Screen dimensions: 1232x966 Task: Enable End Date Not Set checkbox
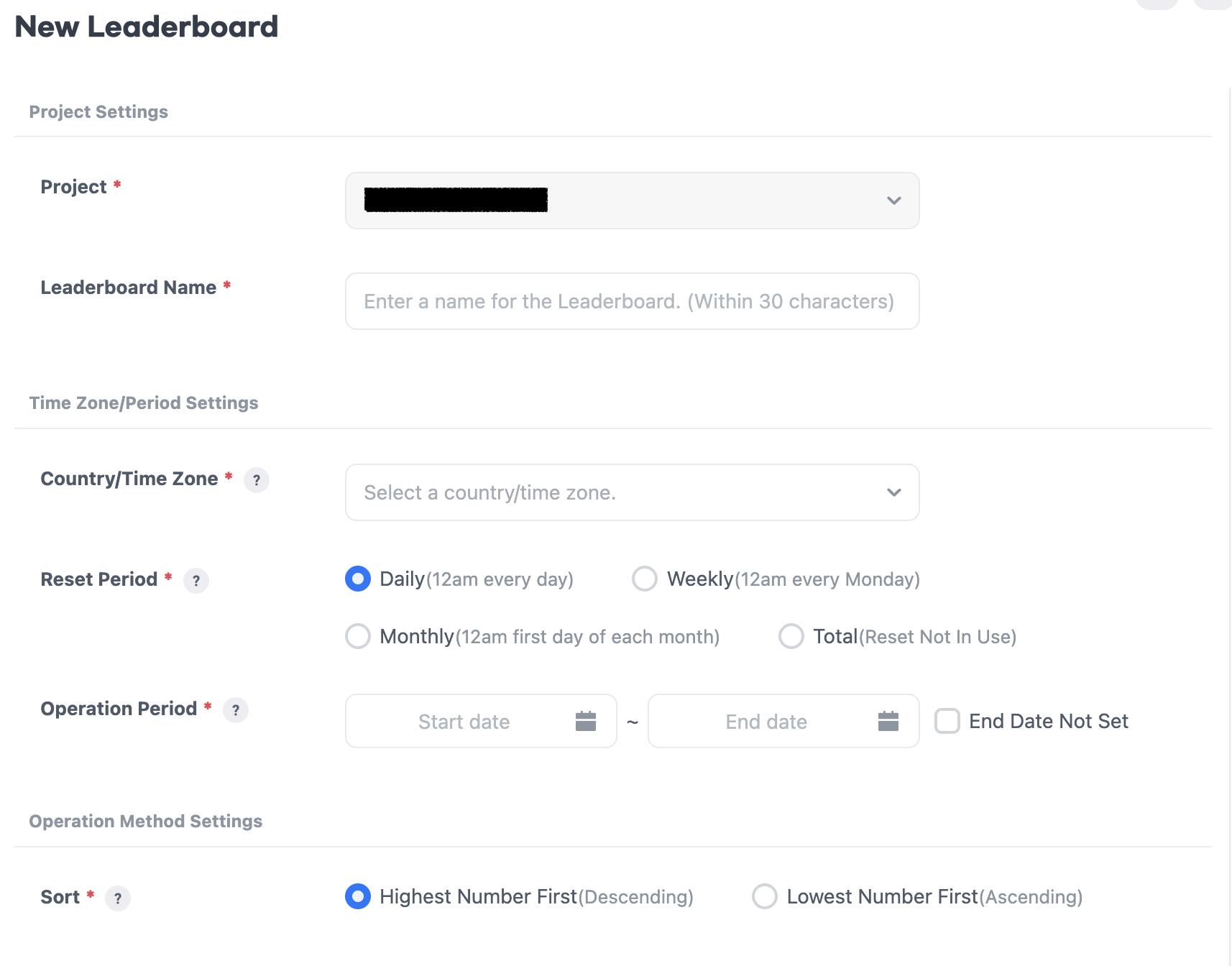947,721
